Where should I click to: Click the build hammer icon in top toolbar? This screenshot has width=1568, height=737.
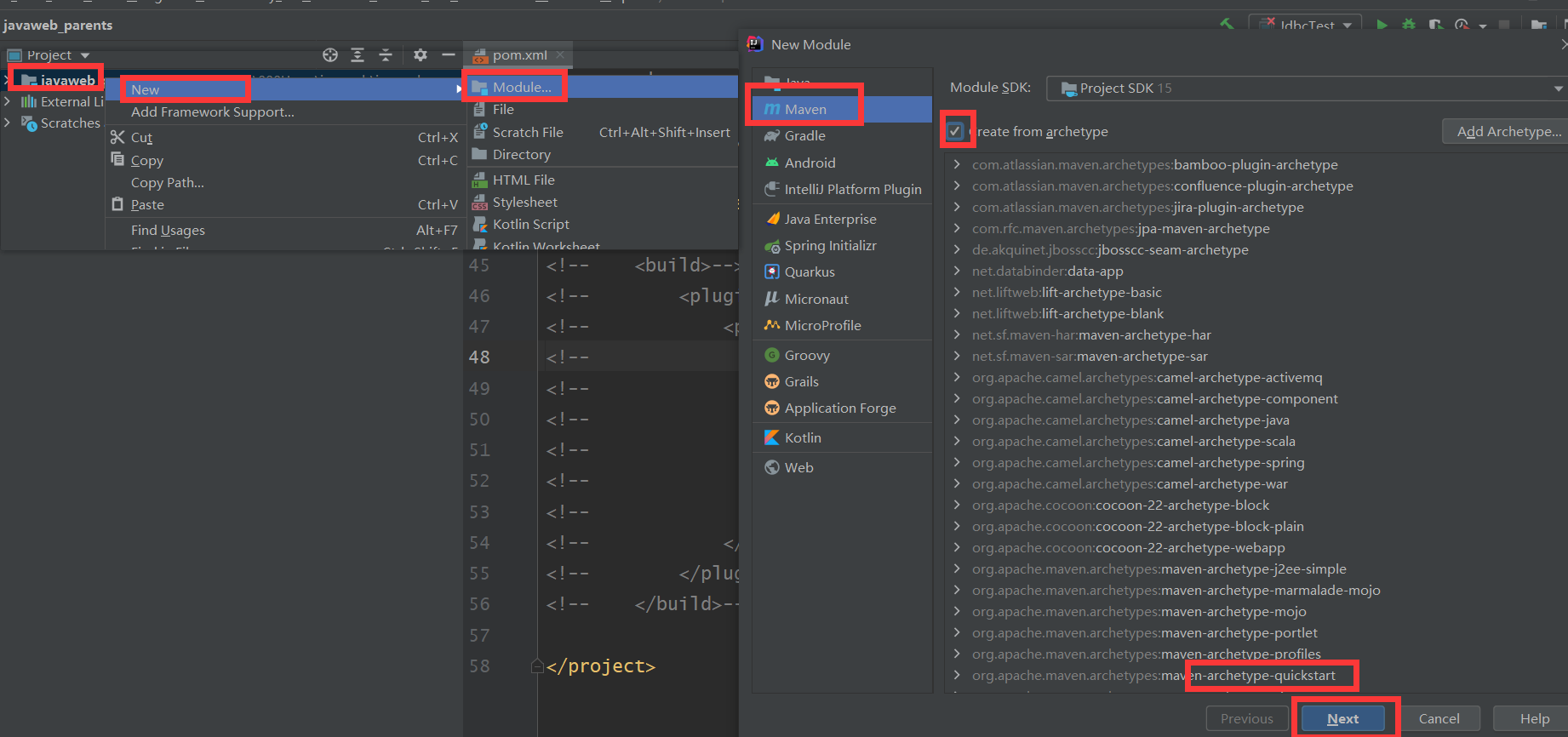click(1227, 24)
